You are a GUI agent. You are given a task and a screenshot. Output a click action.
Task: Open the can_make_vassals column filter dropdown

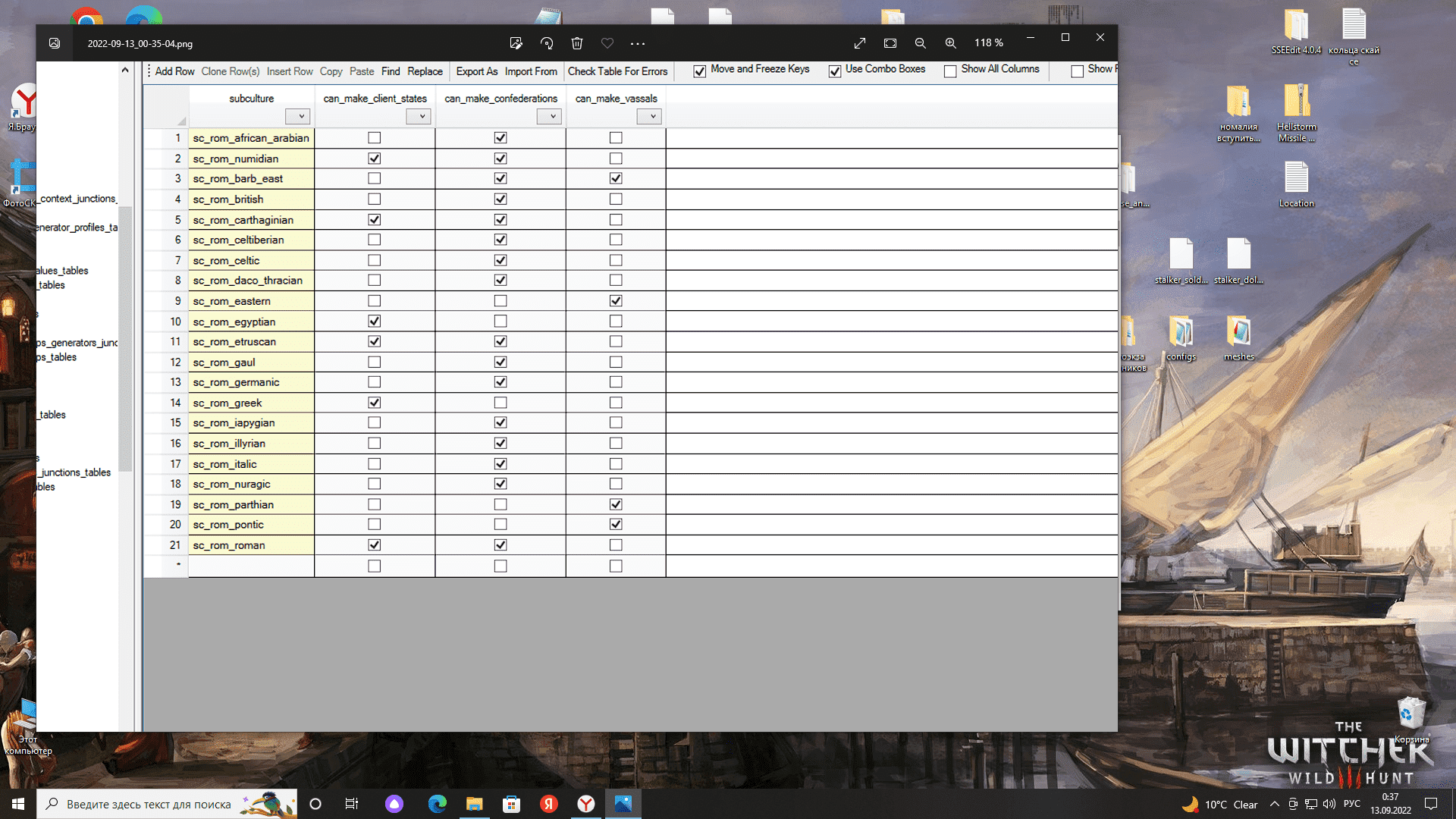coord(649,116)
